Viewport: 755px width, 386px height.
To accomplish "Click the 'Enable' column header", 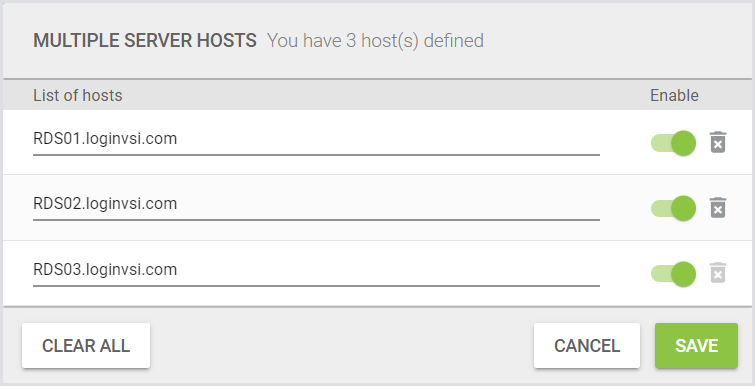I will coord(674,95).
